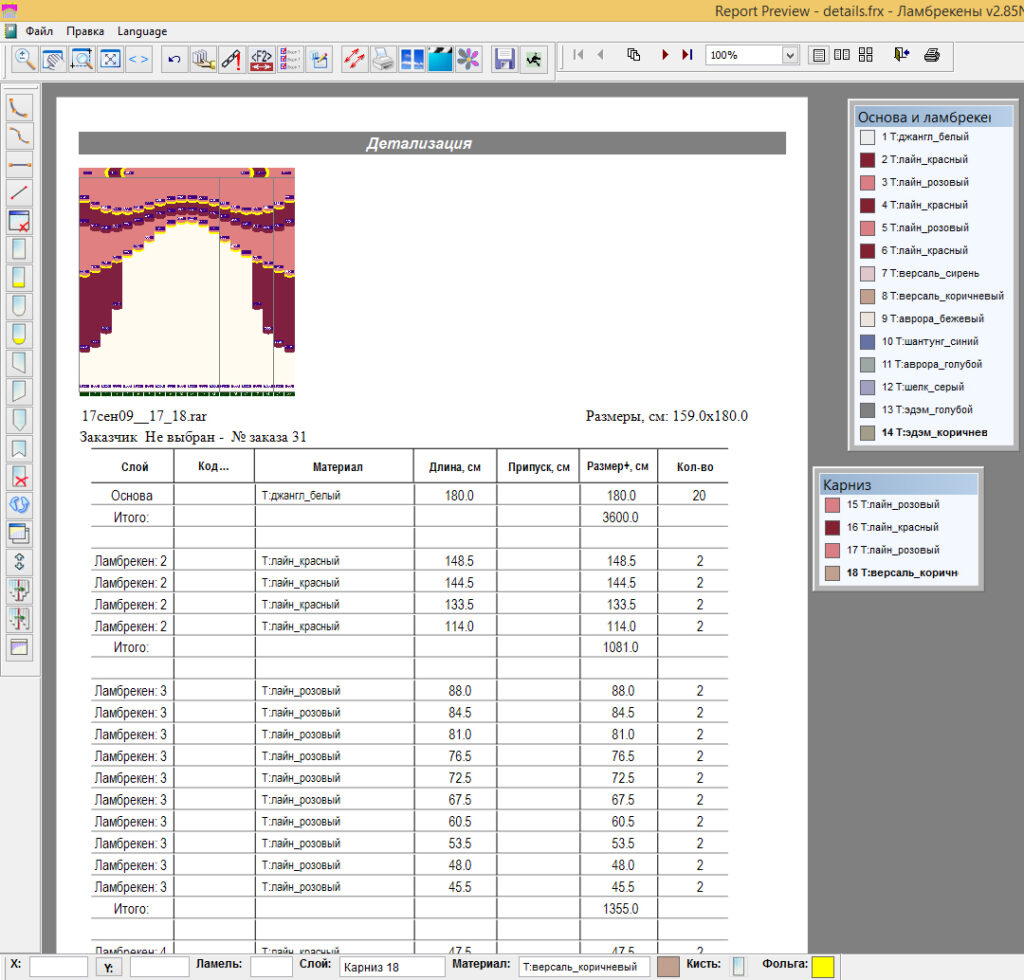Switch to four-page view layout
The height and width of the screenshot is (980, 1024).
(x=865, y=55)
